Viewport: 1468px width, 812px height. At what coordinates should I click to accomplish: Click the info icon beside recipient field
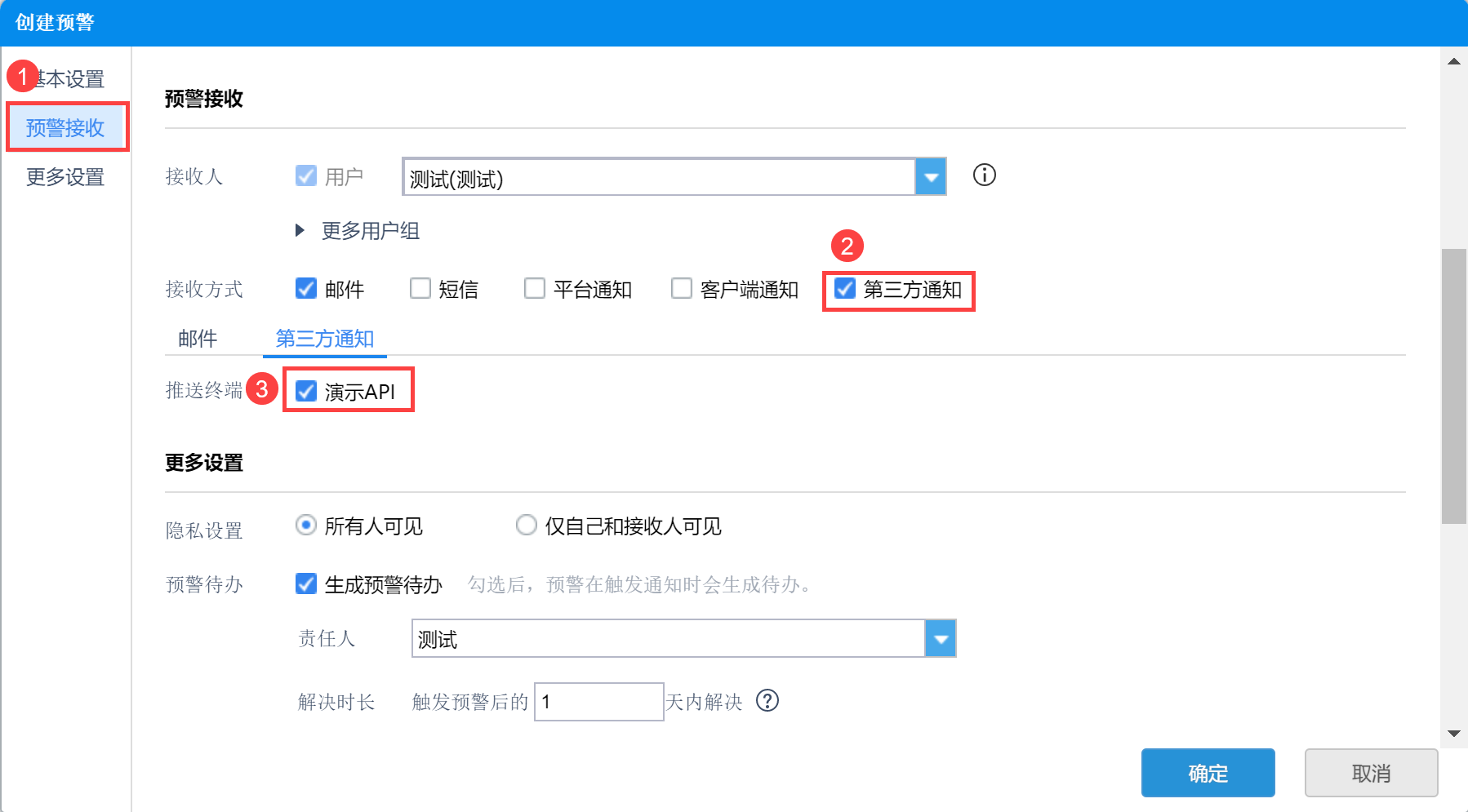[x=985, y=175]
